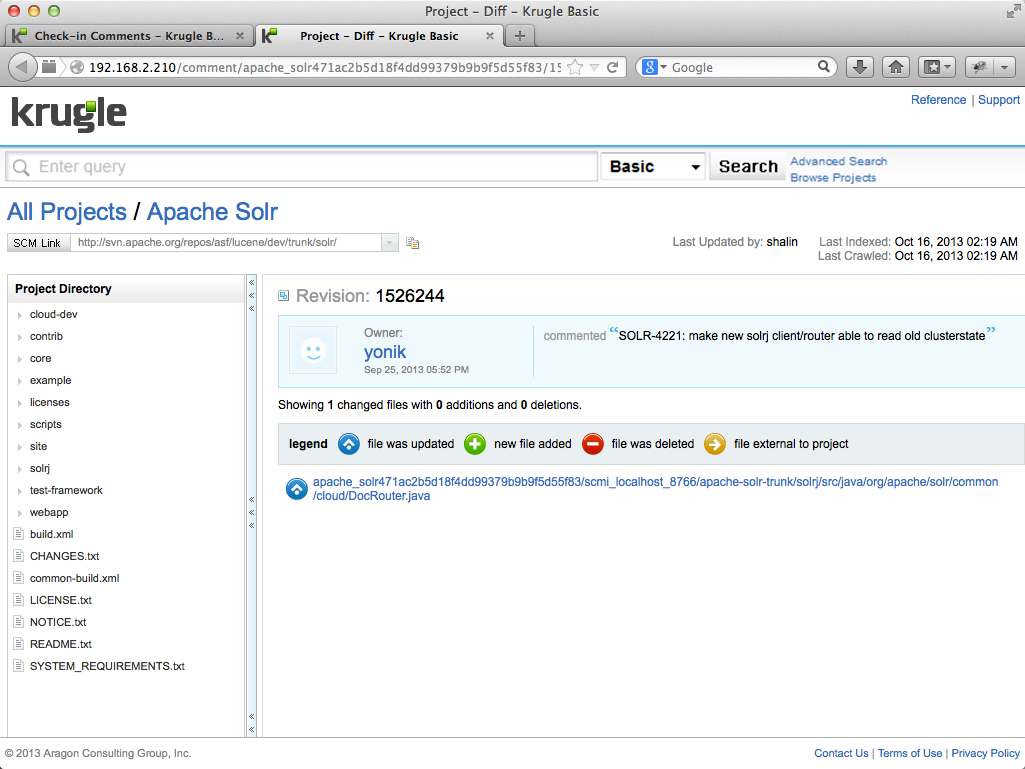Close the Check-in Comments tab
The width and height of the screenshot is (1025, 769).
(240, 36)
